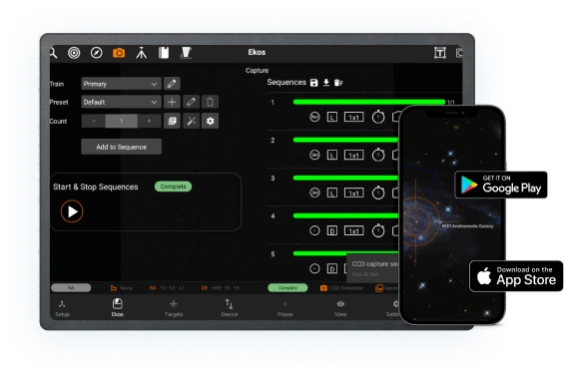
Task: Click sequence 1 green progress bar
Action: 369,102
